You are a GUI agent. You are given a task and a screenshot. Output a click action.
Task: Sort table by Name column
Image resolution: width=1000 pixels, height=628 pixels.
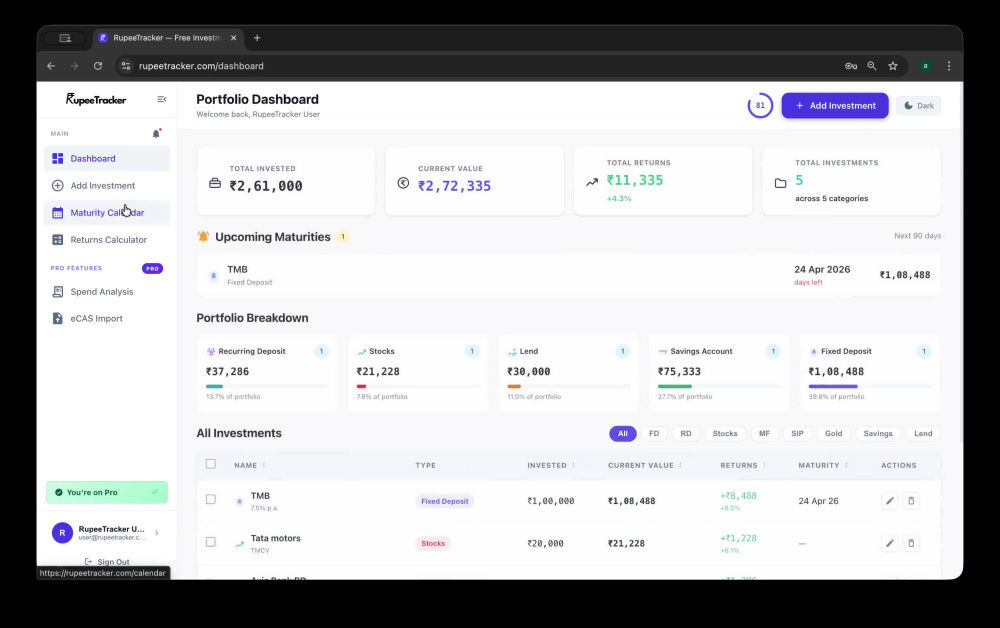pyautogui.click(x=249, y=465)
